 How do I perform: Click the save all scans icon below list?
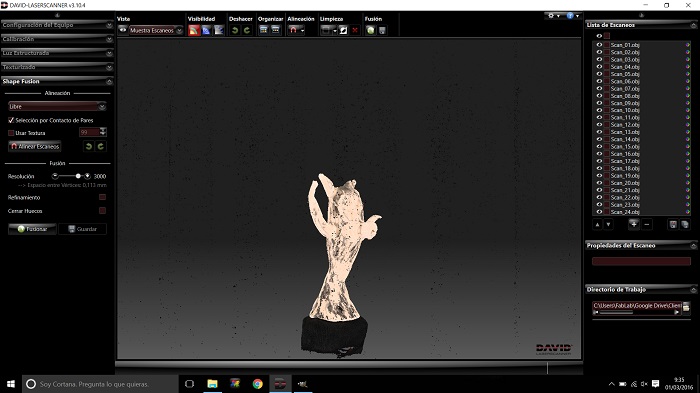point(685,225)
